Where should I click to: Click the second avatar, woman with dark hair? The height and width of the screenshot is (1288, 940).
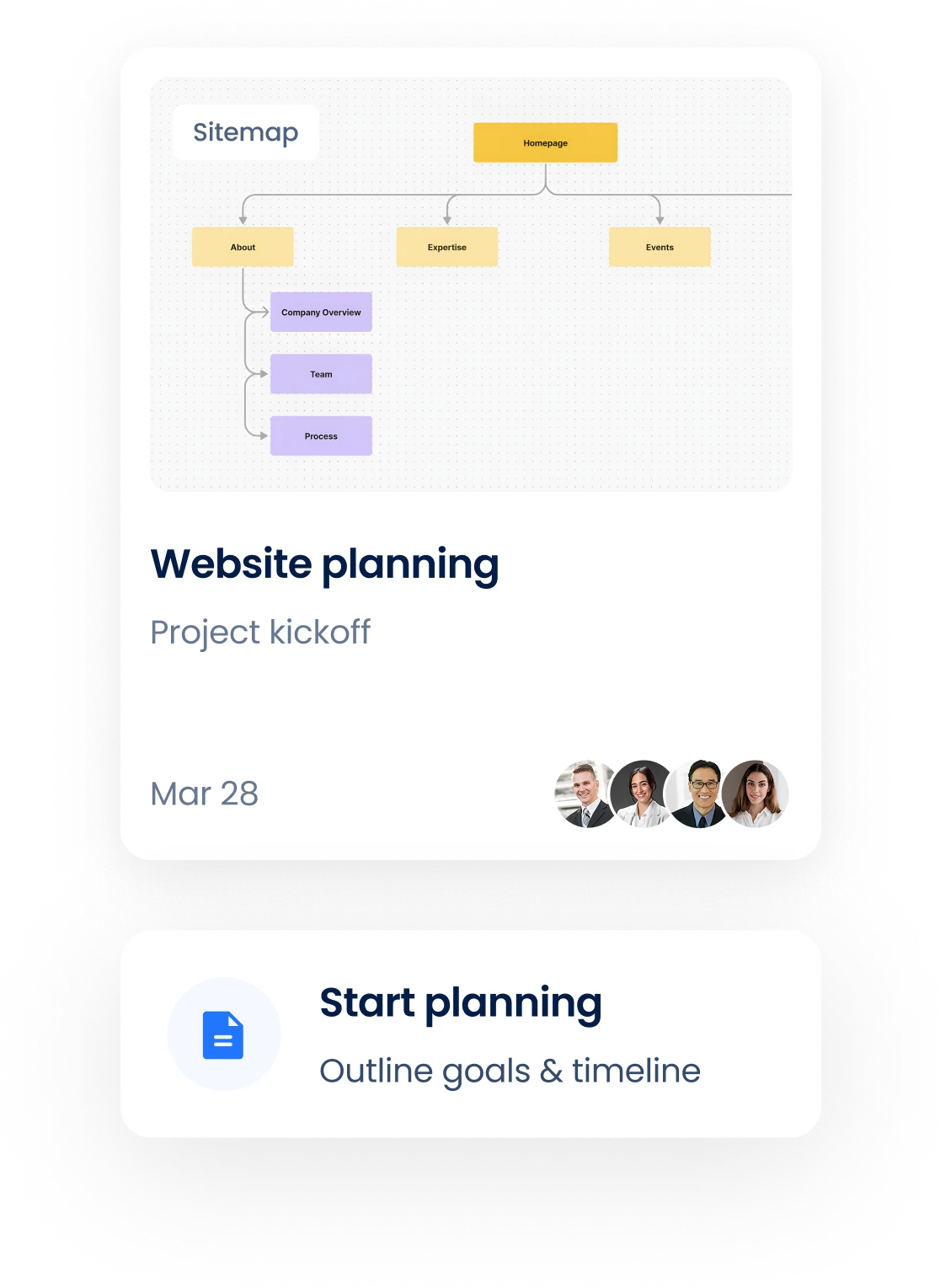(640, 794)
